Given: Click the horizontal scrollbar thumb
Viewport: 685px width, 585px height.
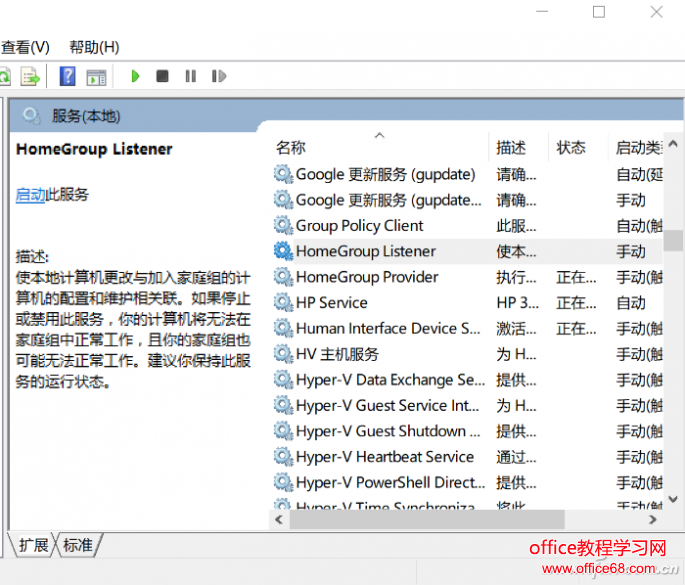Looking at the screenshot, I should pyautogui.click(x=427, y=520).
